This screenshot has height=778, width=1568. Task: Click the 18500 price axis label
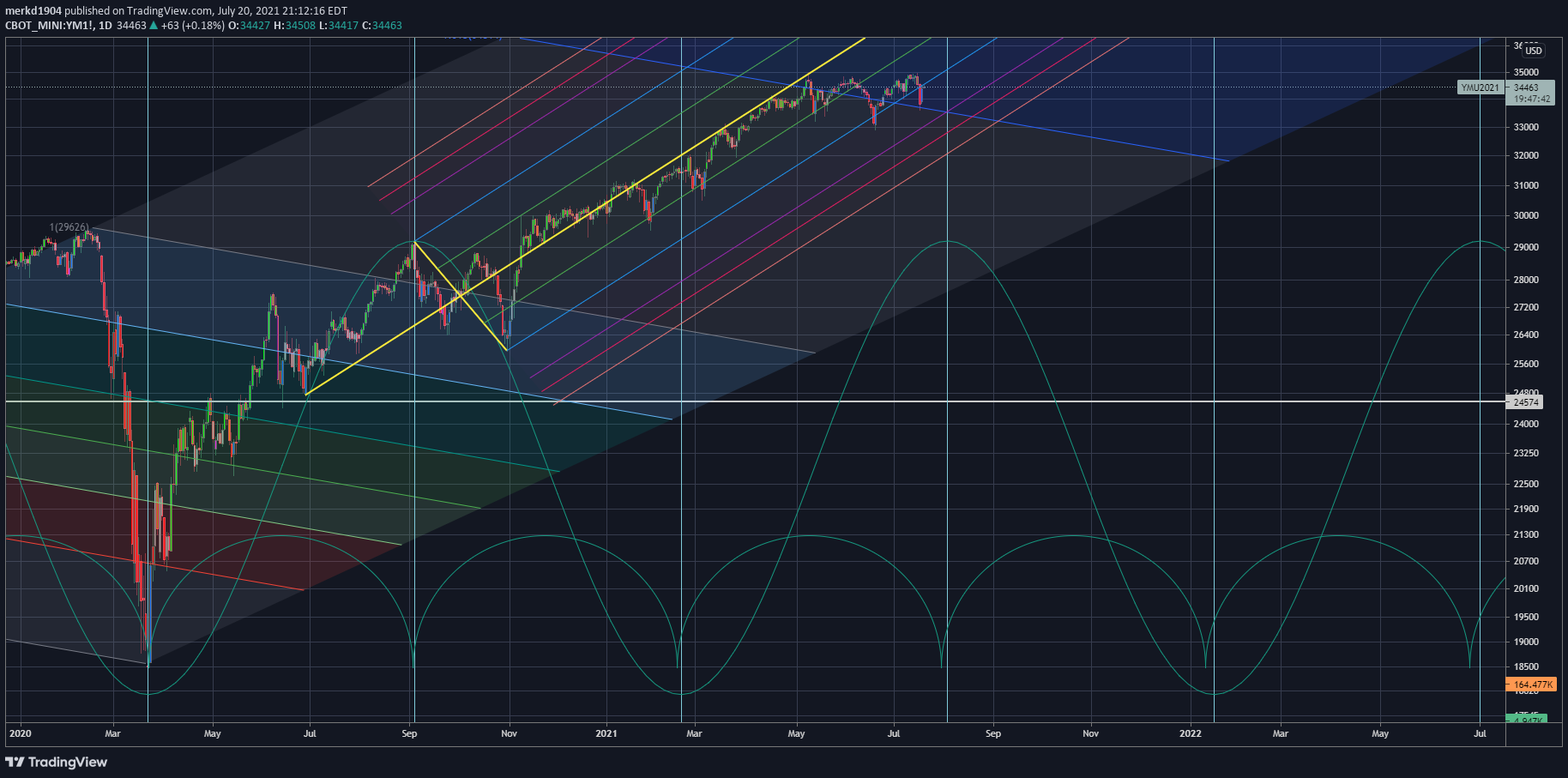pyautogui.click(x=1526, y=666)
